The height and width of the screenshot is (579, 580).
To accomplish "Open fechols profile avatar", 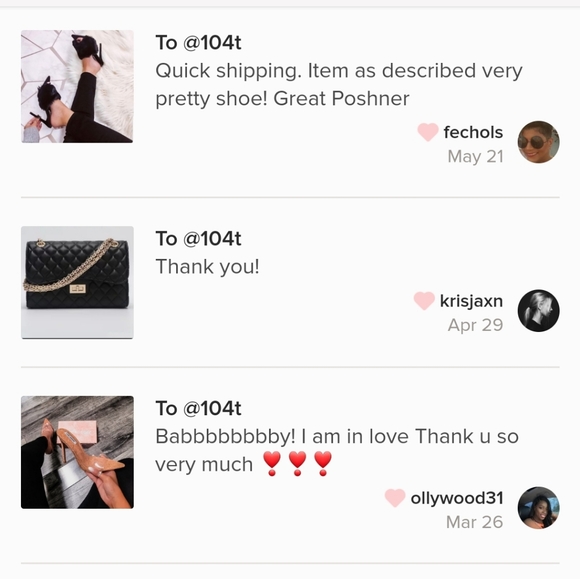I will [x=538, y=142].
